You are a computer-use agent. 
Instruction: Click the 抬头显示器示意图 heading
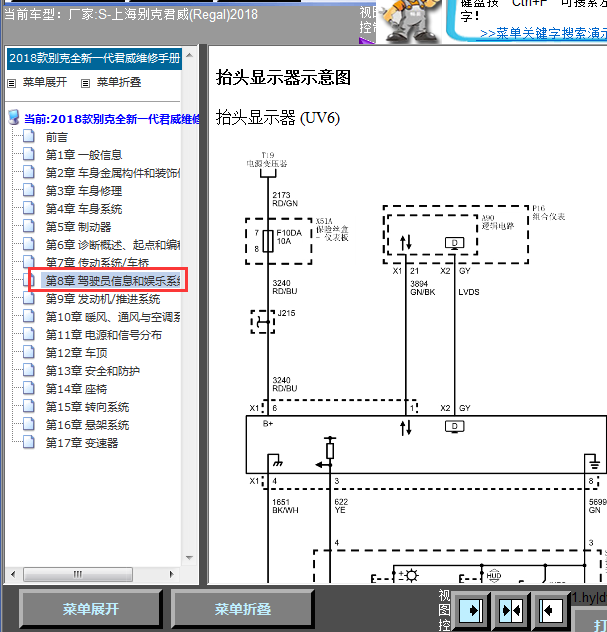(283, 77)
